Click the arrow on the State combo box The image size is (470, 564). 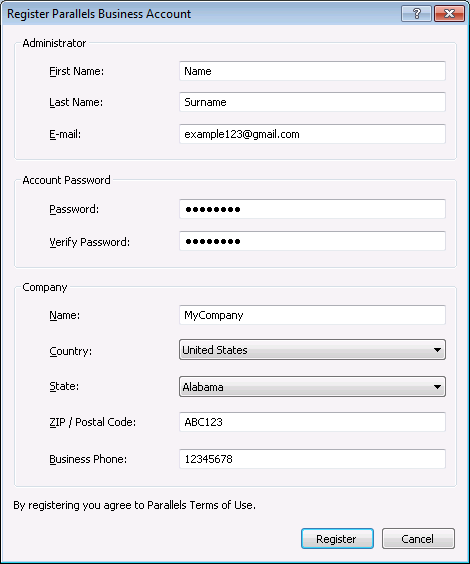click(437, 387)
